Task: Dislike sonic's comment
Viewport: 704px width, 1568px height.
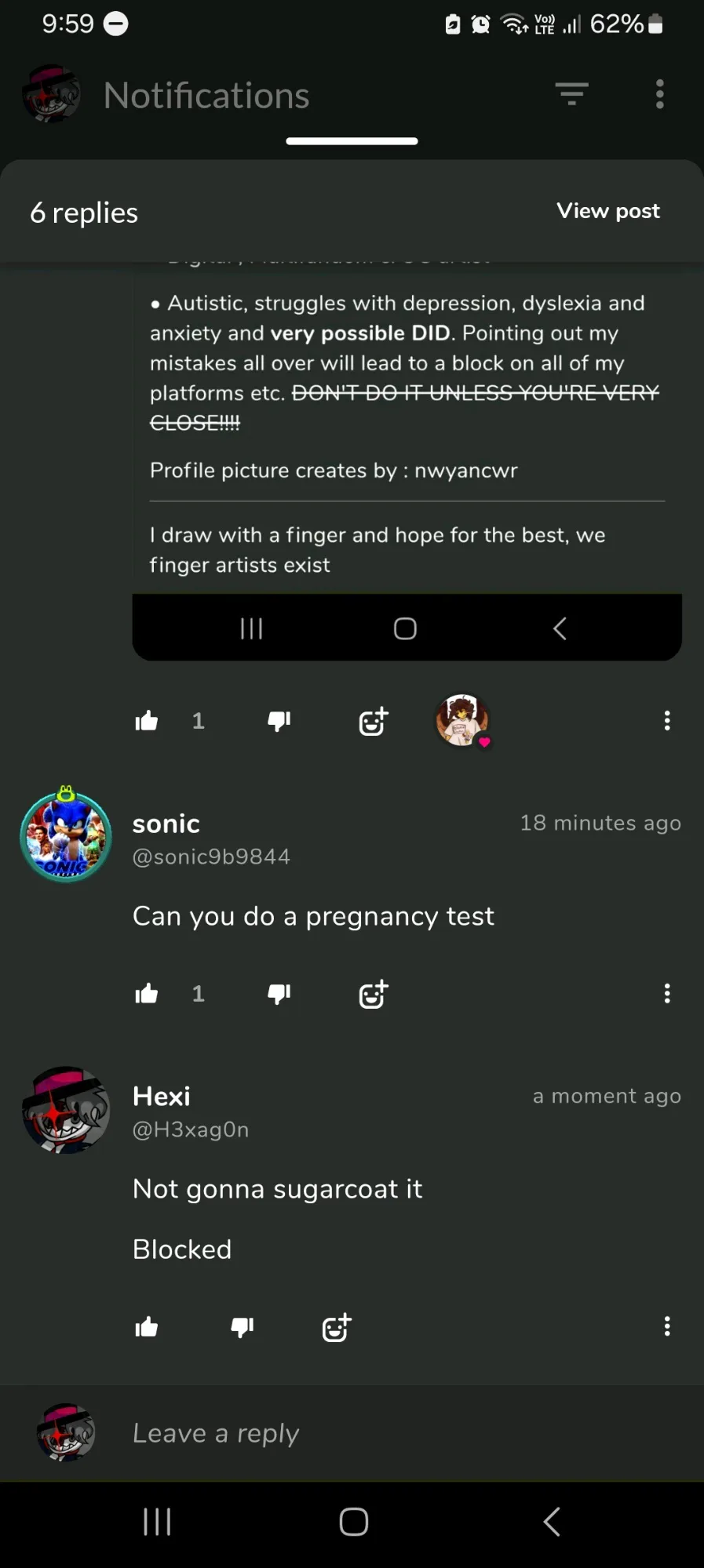Action: click(279, 994)
